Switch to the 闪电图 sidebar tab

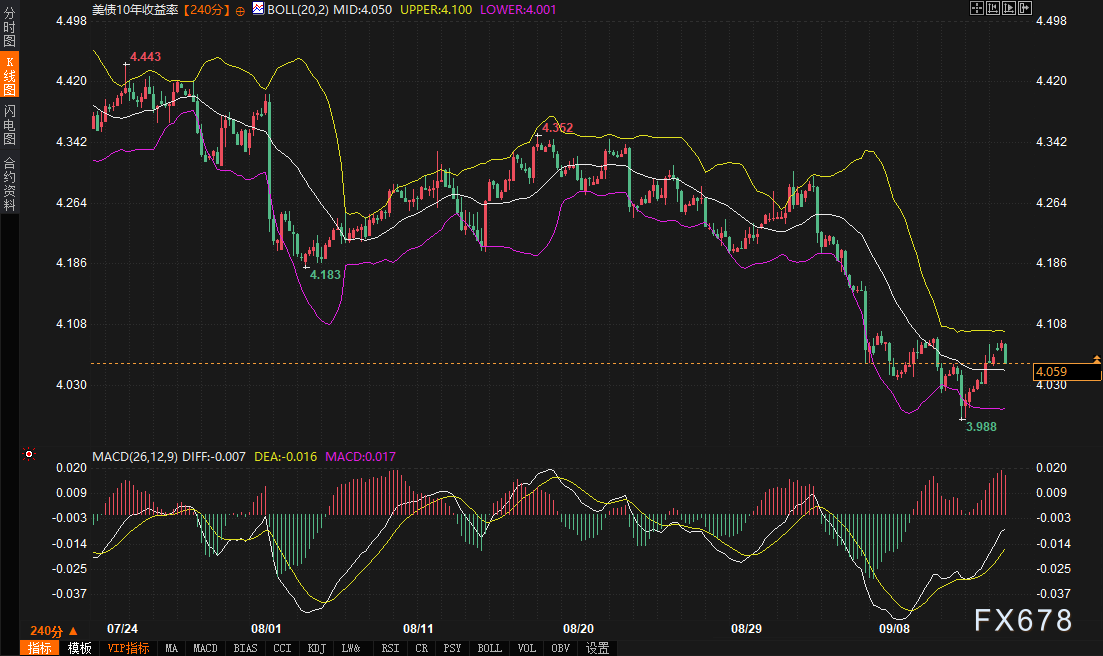(9, 124)
